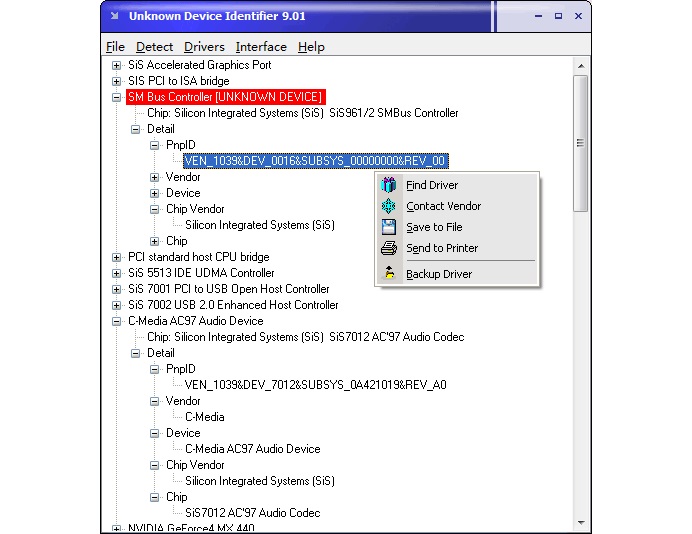Collapse PnpID above VEN_1039&DEV_7012 entry

pos(154,369)
